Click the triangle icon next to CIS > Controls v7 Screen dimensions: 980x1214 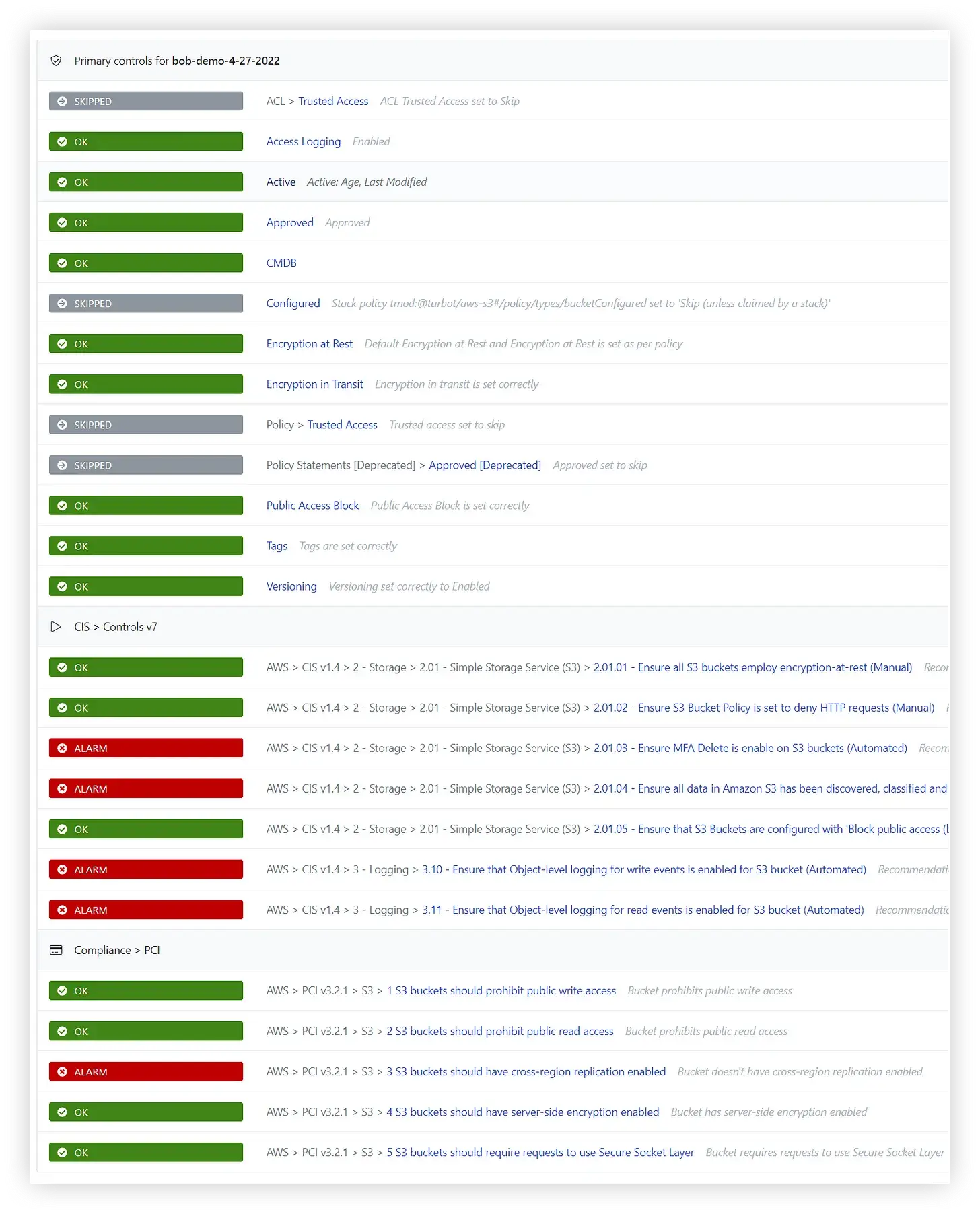pyautogui.click(x=56, y=627)
